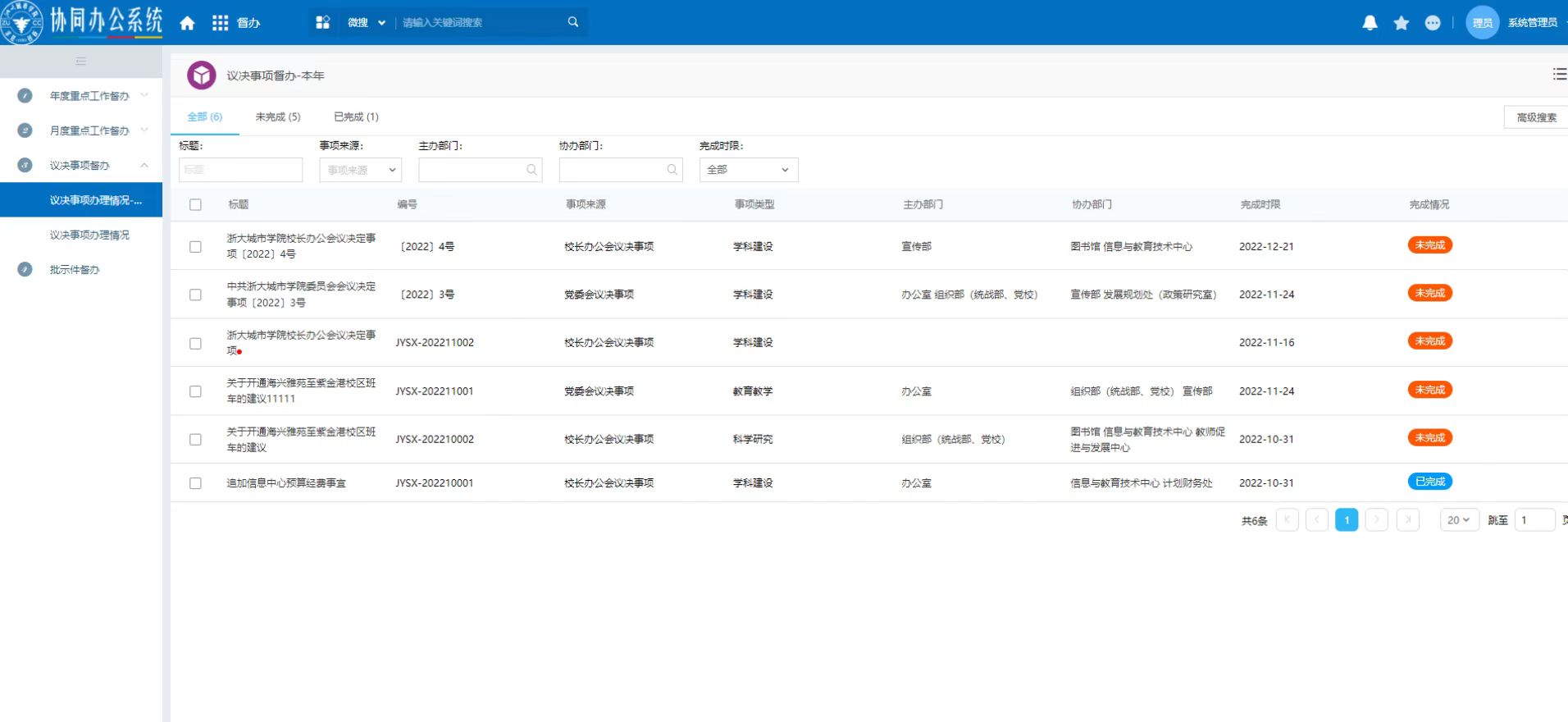Image resolution: width=1568 pixels, height=722 pixels.
Task: Click search icon in 主办部门 field
Action: [x=531, y=170]
